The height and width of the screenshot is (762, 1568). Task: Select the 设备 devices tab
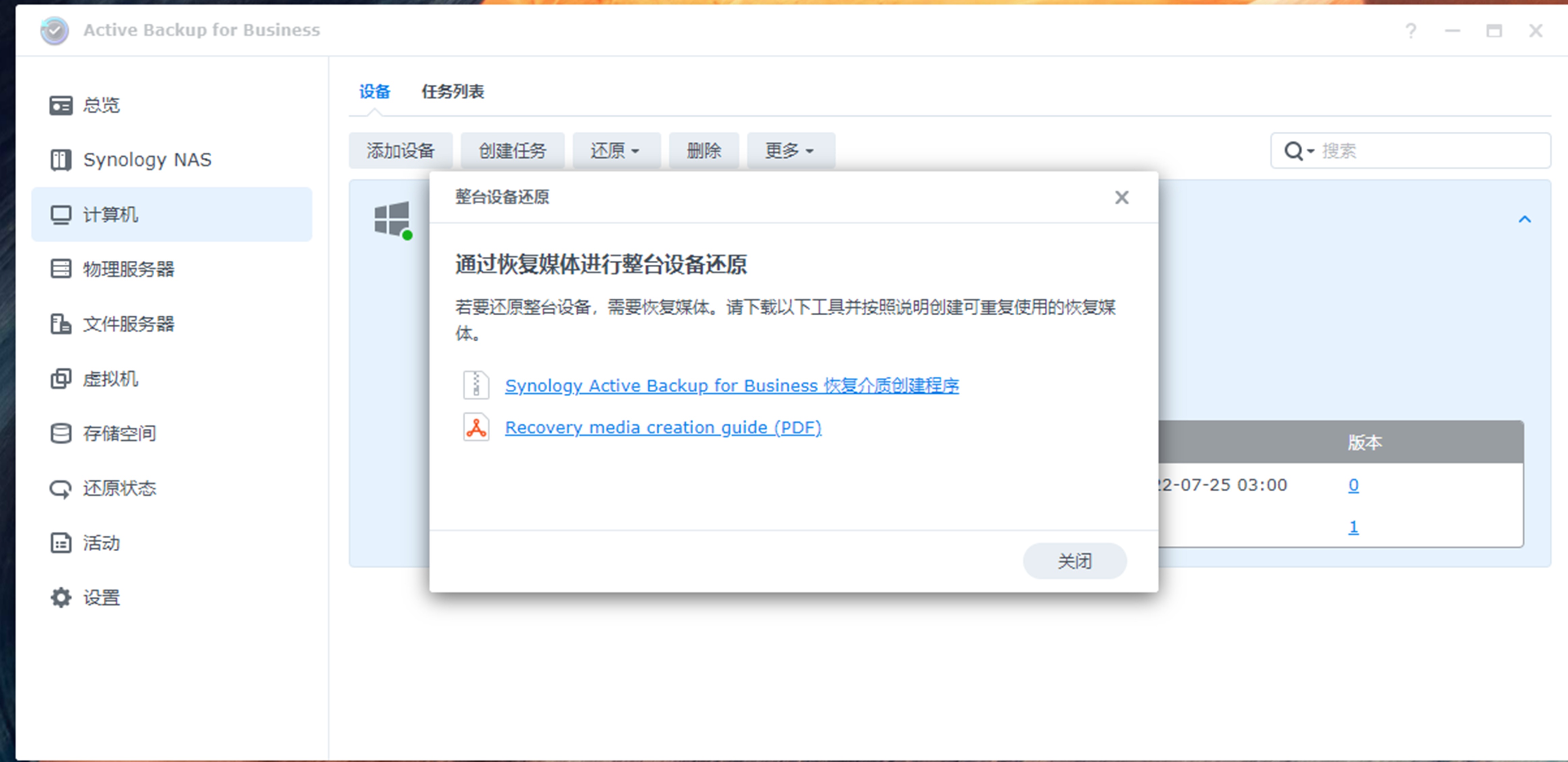[x=375, y=91]
